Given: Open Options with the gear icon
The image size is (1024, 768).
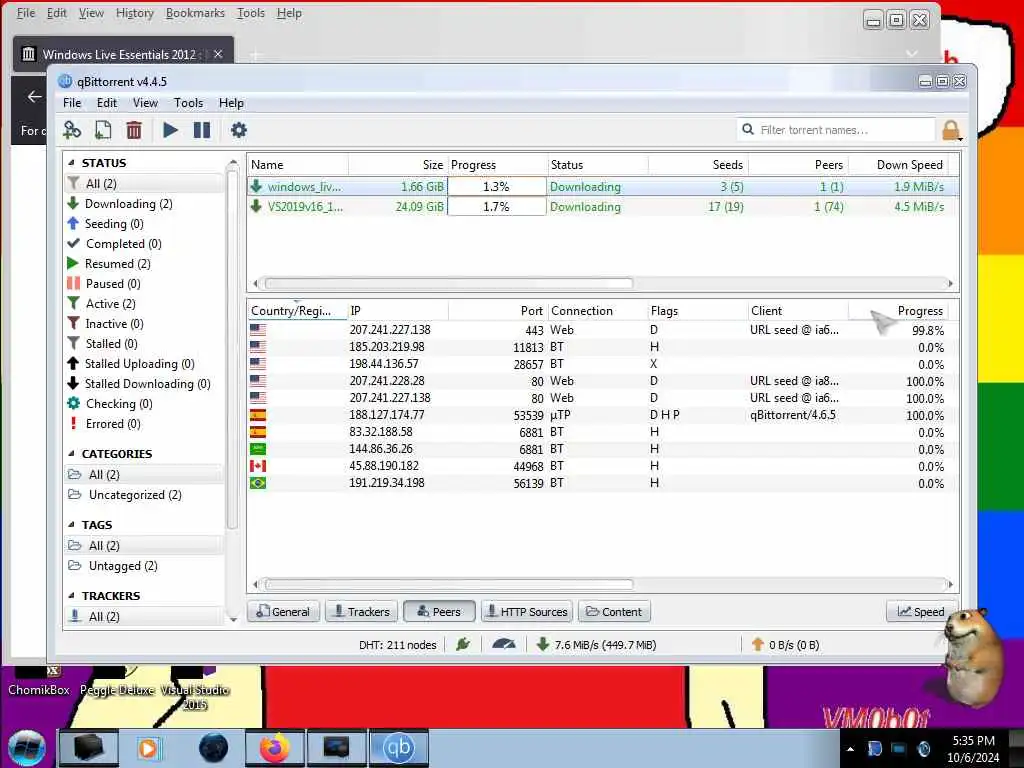Looking at the screenshot, I should [x=239, y=130].
